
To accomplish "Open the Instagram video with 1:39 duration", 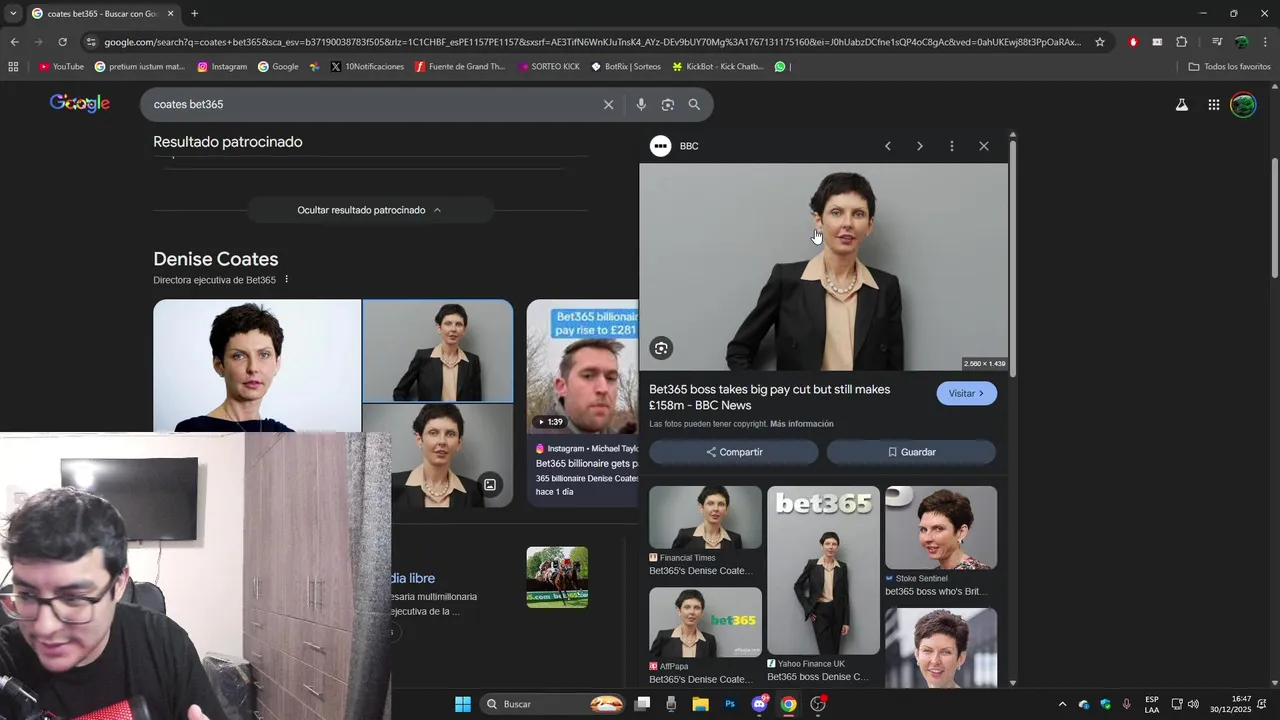I will click(583, 367).
